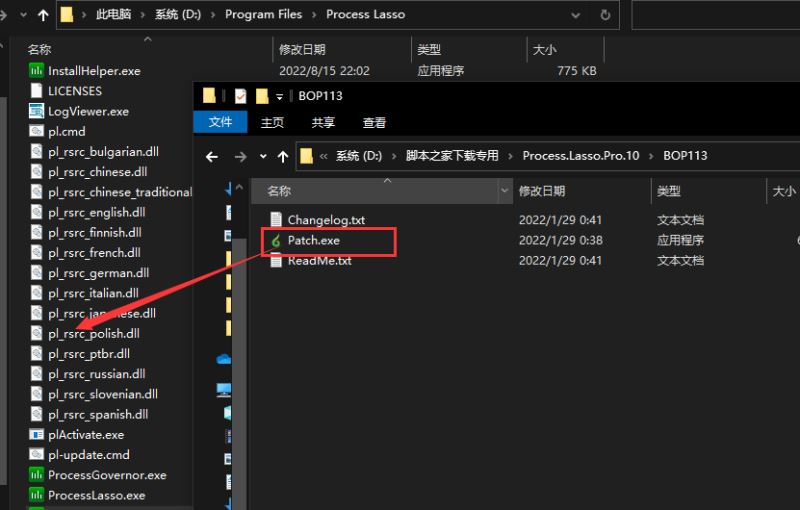Open 名称 column filter dropdown in BOP113
This screenshot has height=510, width=800.
(505, 191)
